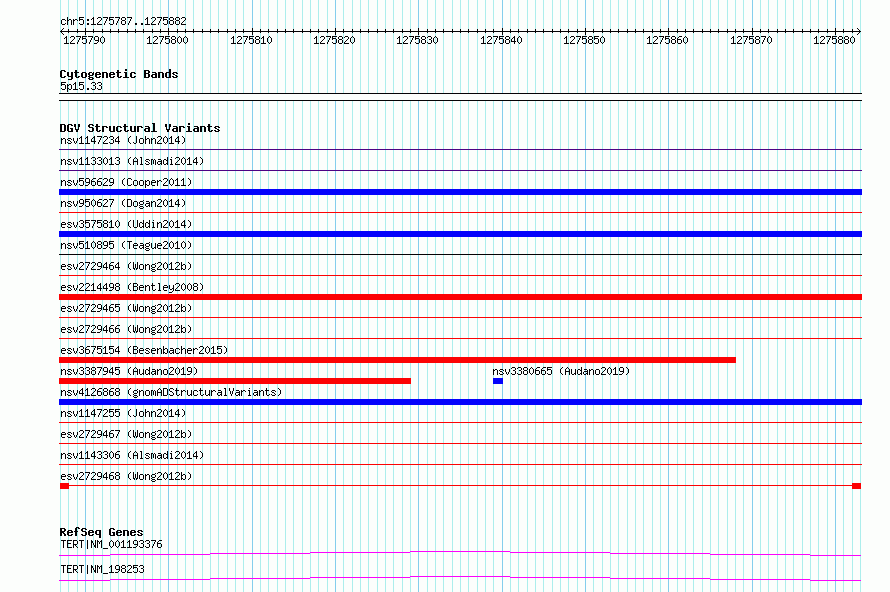The image size is (890, 592).
Task: Click the blue bar of nsv596629
Action: pyautogui.click(x=460, y=192)
